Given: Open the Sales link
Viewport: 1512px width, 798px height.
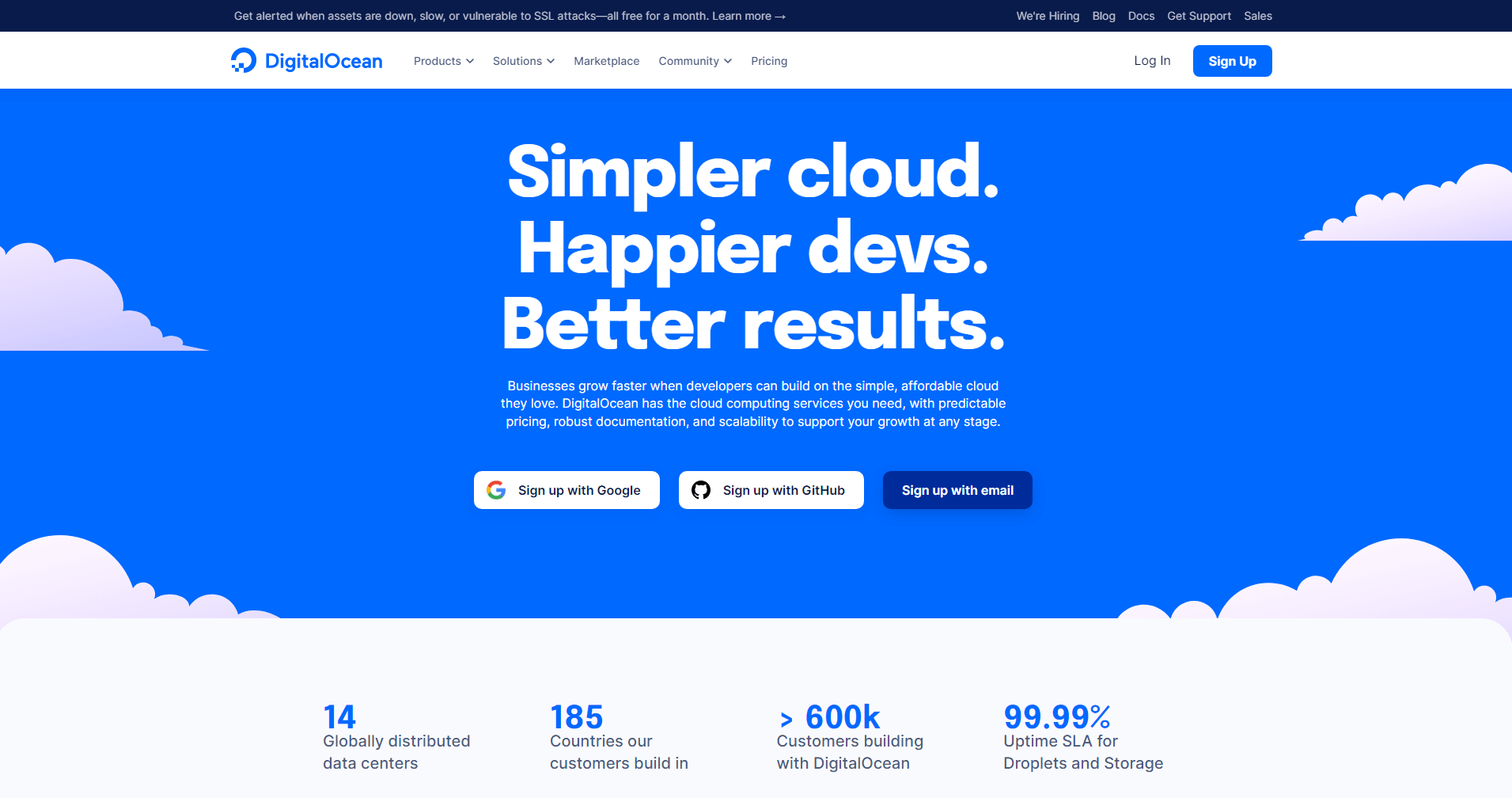Looking at the screenshot, I should coord(1258,16).
